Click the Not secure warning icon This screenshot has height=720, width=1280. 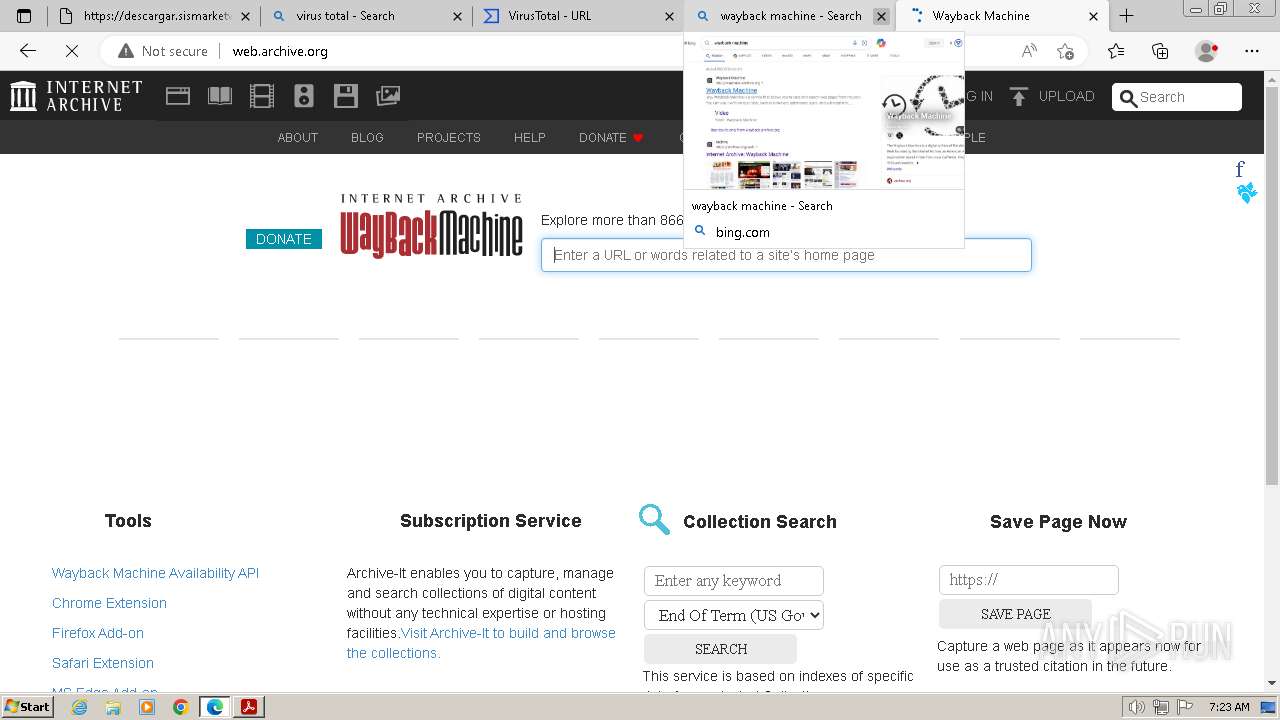pos(126,51)
